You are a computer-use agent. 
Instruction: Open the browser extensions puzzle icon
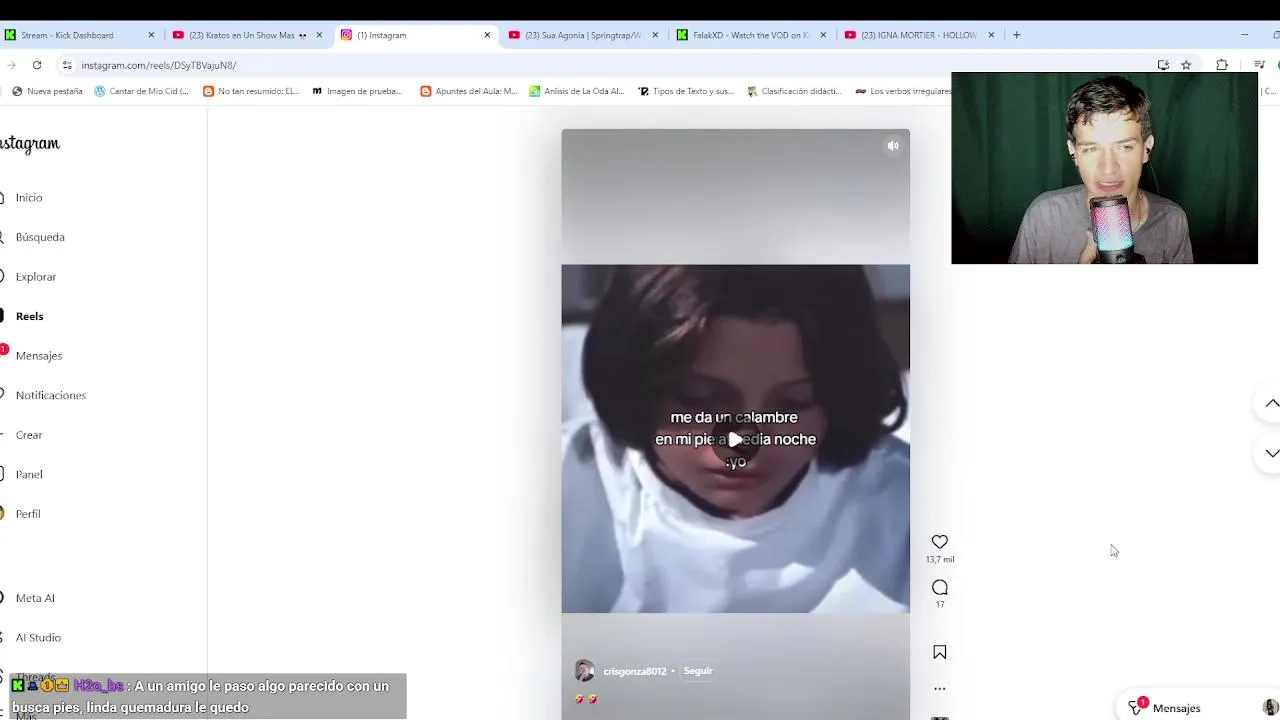coord(1222,65)
